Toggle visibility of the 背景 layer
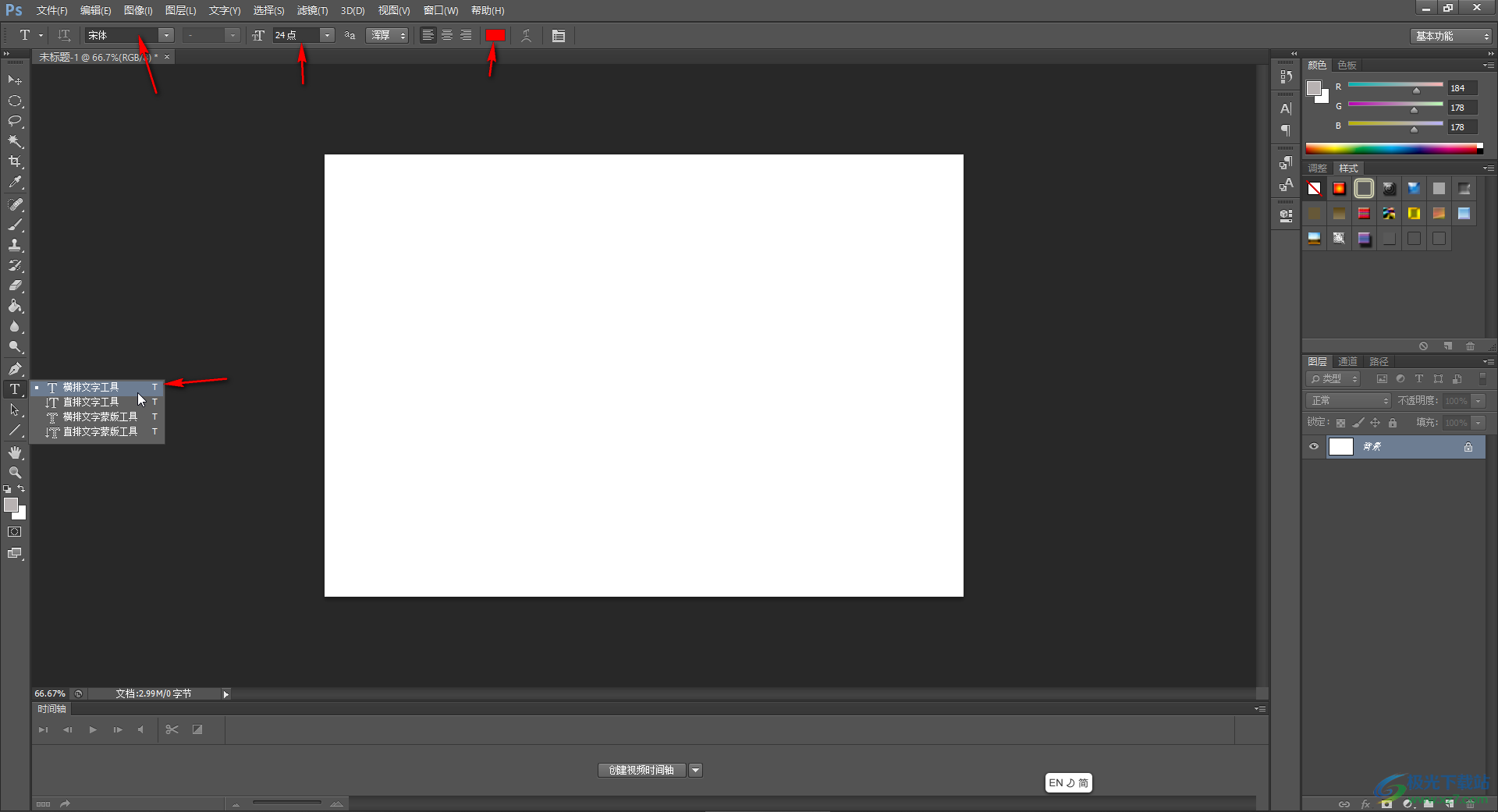 pos(1314,447)
